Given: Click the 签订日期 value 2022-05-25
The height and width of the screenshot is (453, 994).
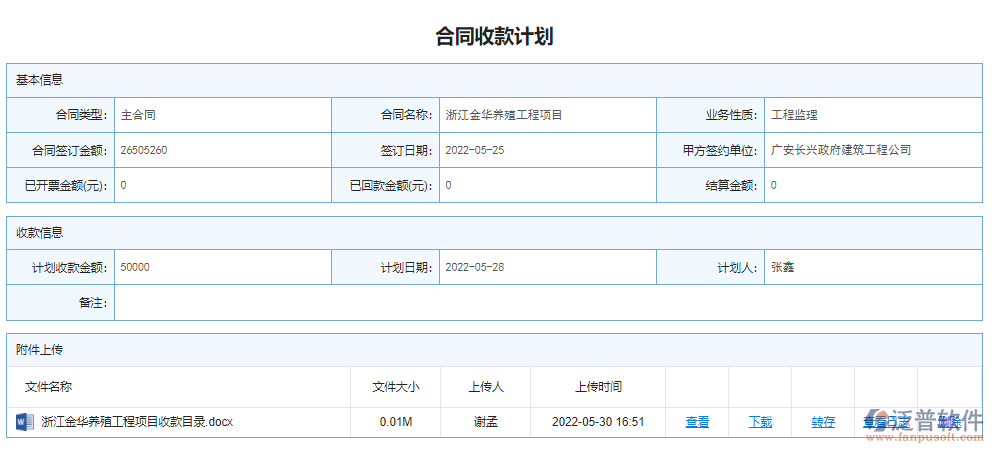Looking at the screenshot, I should click(474, 150).
